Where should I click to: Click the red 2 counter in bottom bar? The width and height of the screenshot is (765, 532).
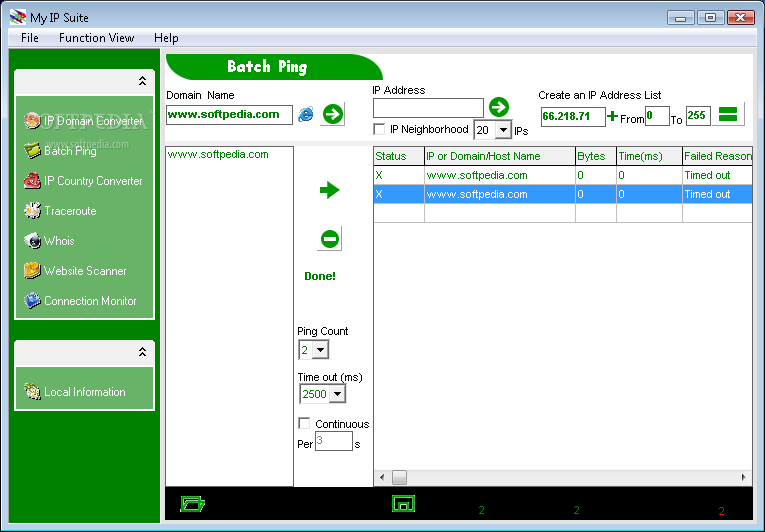pos(722,511)
